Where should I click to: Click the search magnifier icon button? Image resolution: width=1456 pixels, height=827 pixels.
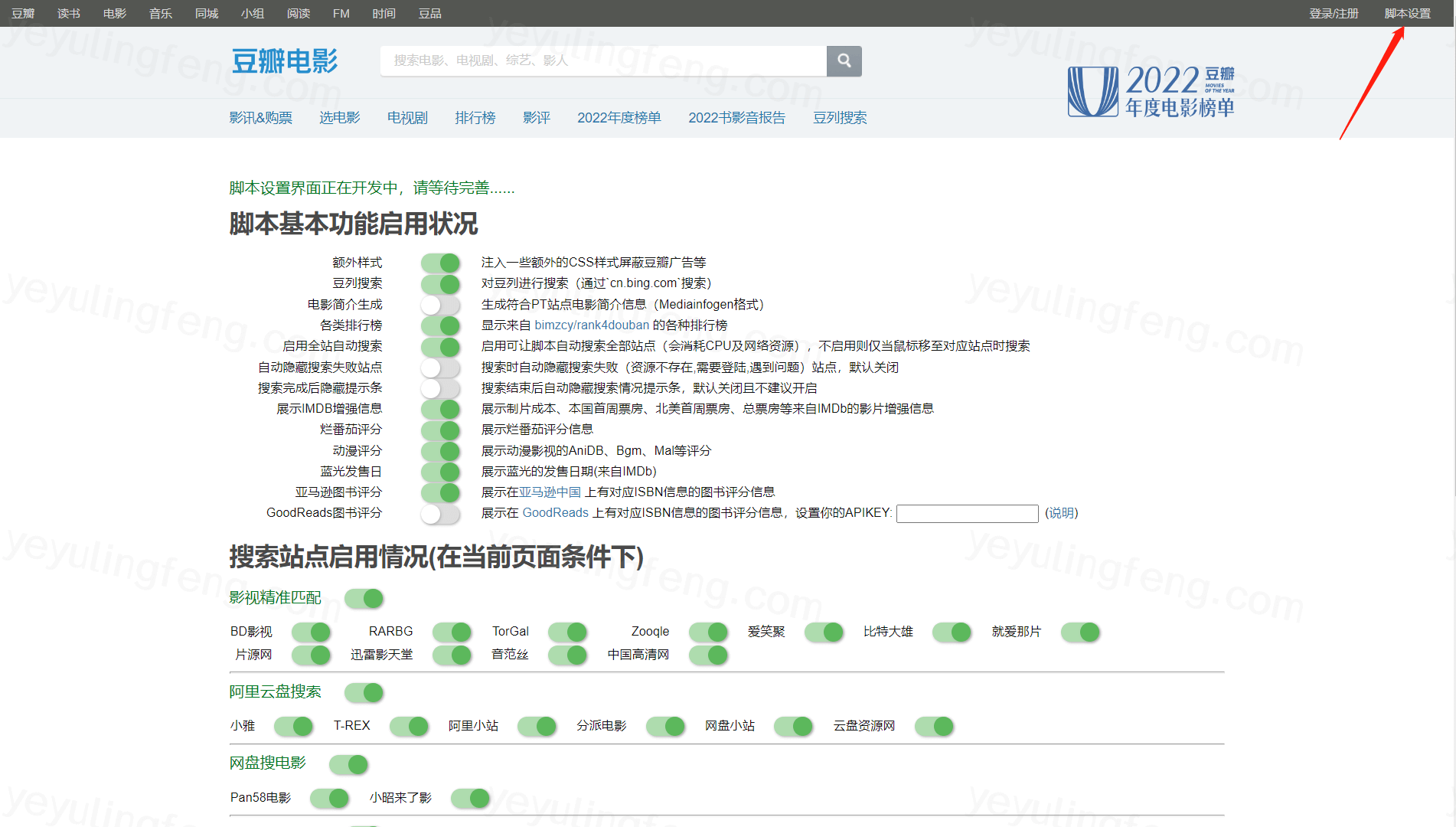pos(844,60)
